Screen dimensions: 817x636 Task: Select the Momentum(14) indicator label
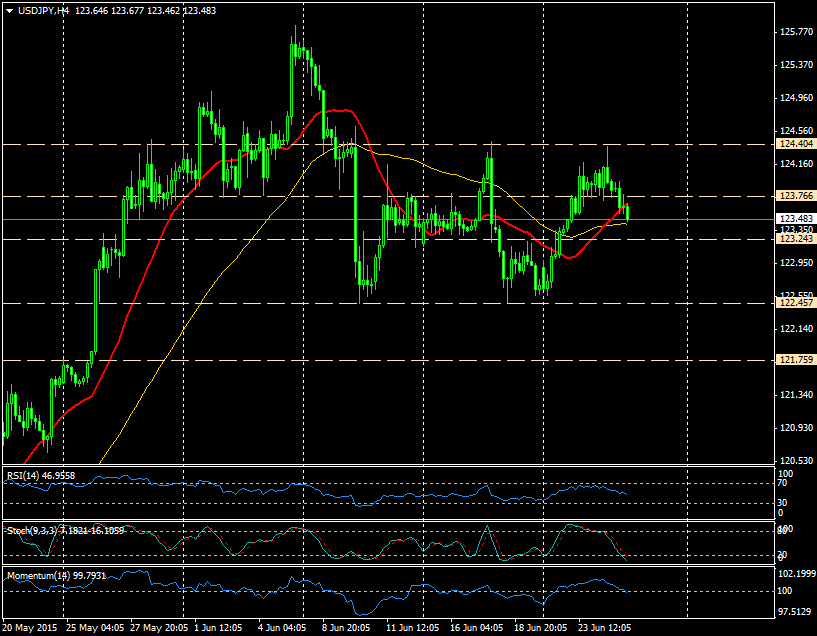coord(37,576)
